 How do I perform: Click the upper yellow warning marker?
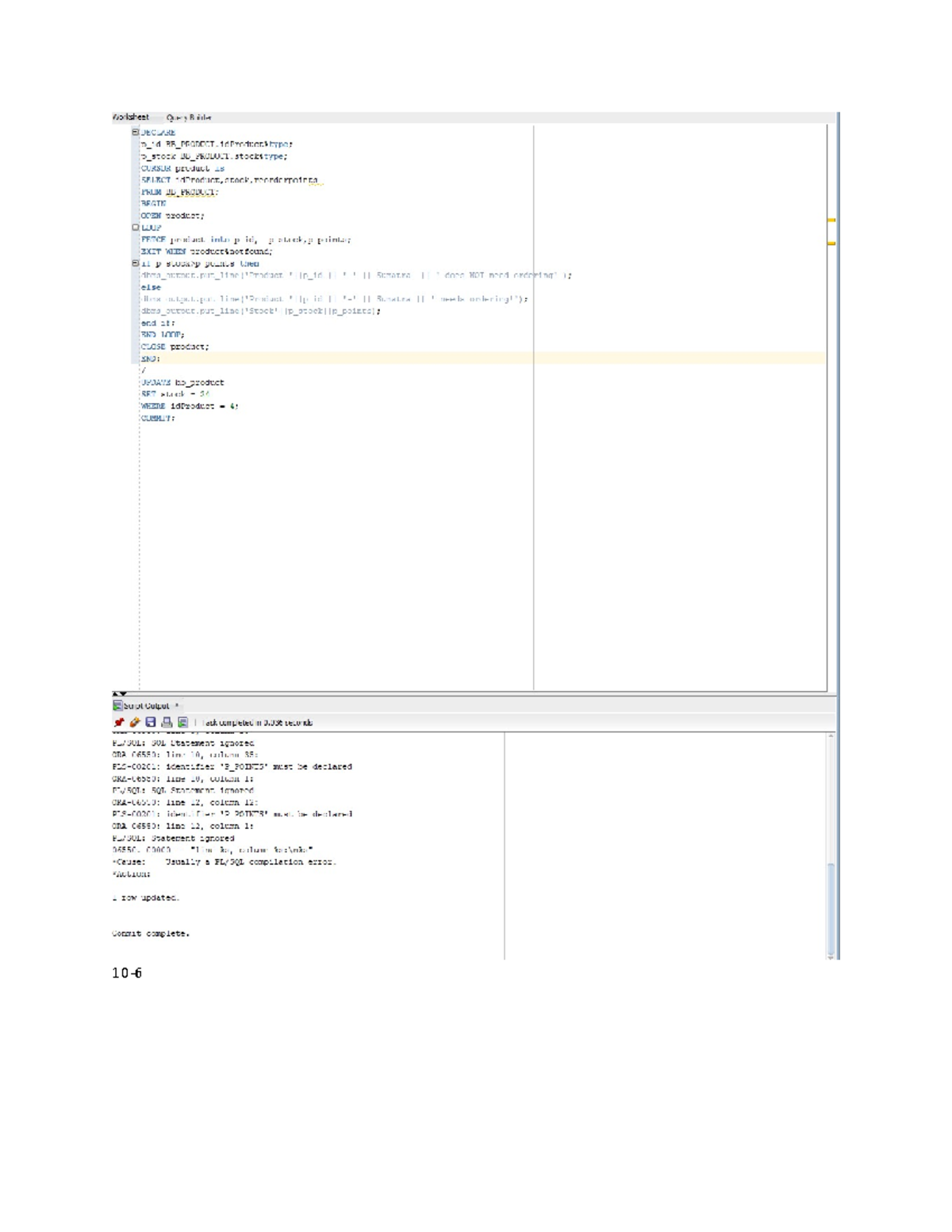[831, 220]
